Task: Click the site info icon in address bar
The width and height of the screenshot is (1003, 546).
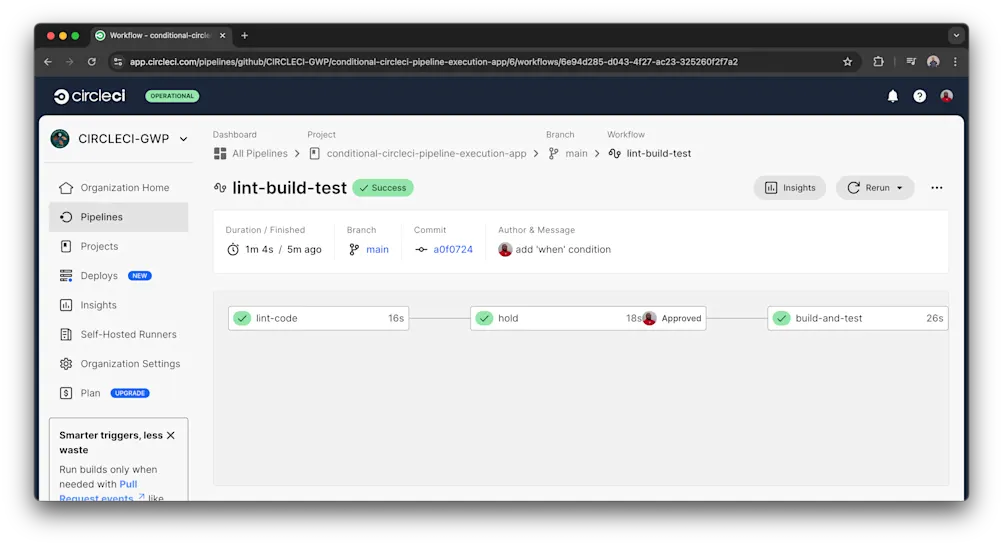Action: click(x=117, y=62)
